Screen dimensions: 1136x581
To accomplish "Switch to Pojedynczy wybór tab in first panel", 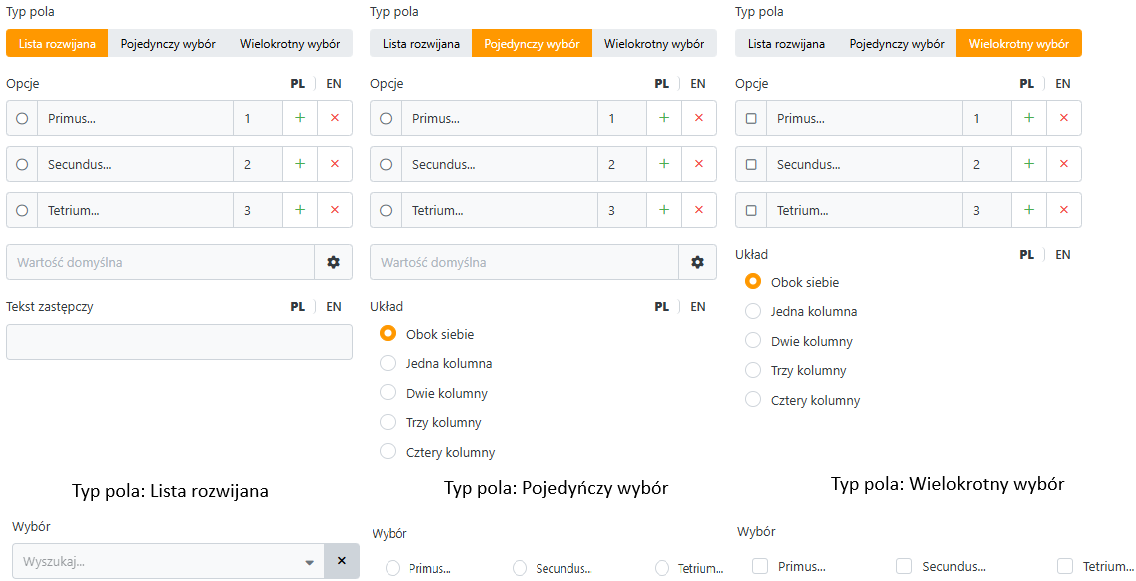I will 168,43.
